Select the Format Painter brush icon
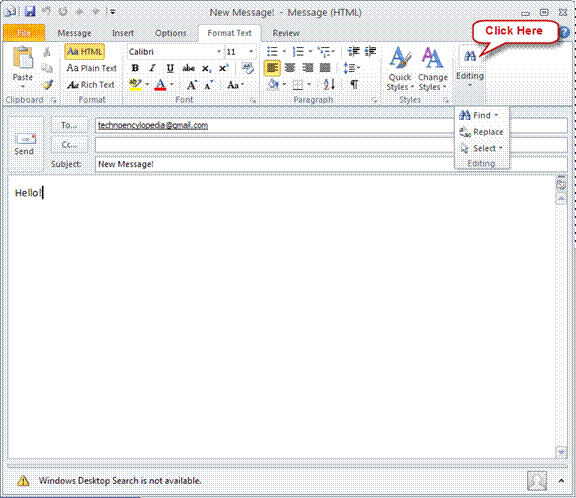Screen dimensions: 576x498 [47, 85]
